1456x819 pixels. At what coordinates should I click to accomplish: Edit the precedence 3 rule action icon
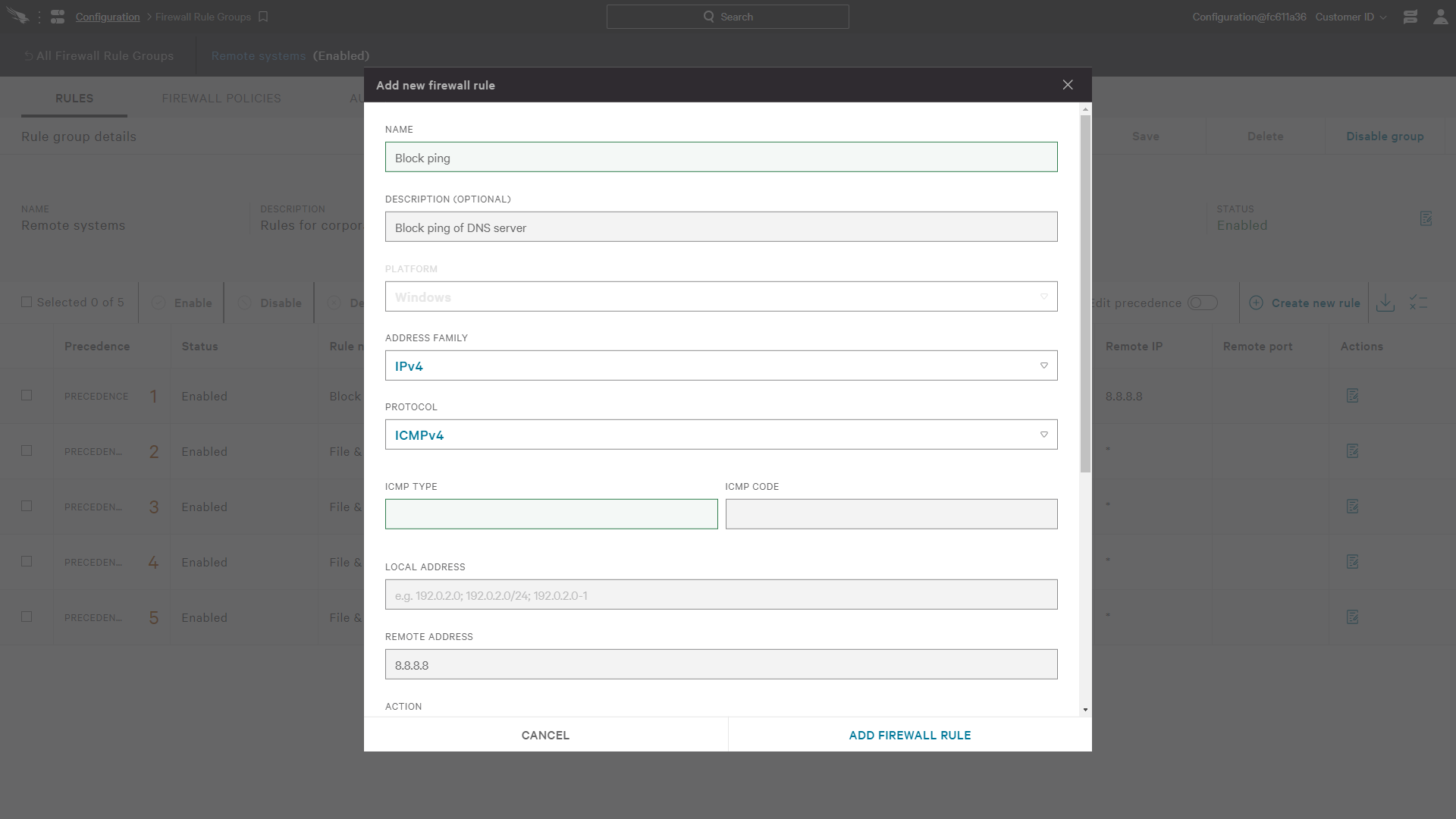click(1352, 507)
